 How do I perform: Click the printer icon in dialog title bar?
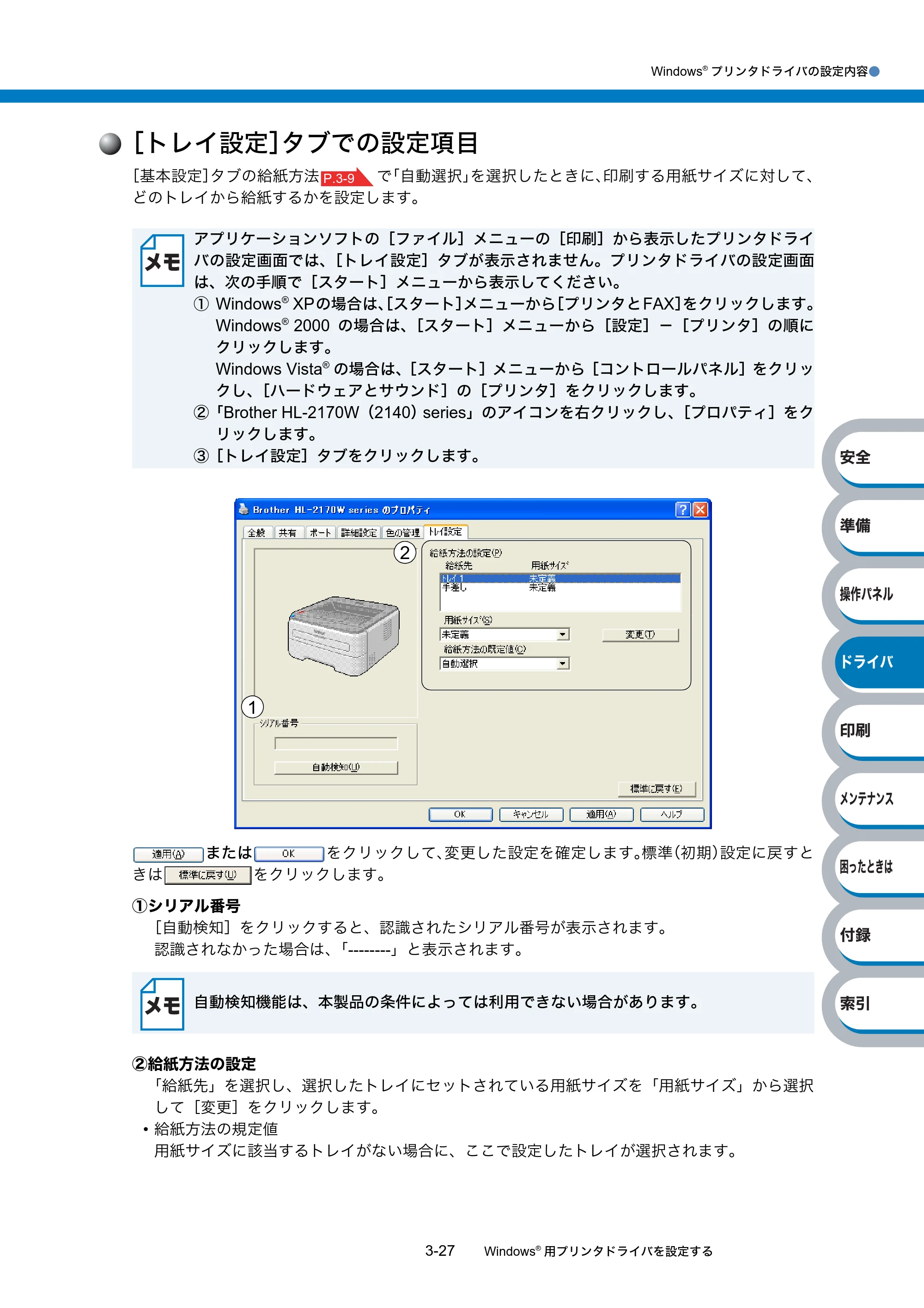pos(244,509)
